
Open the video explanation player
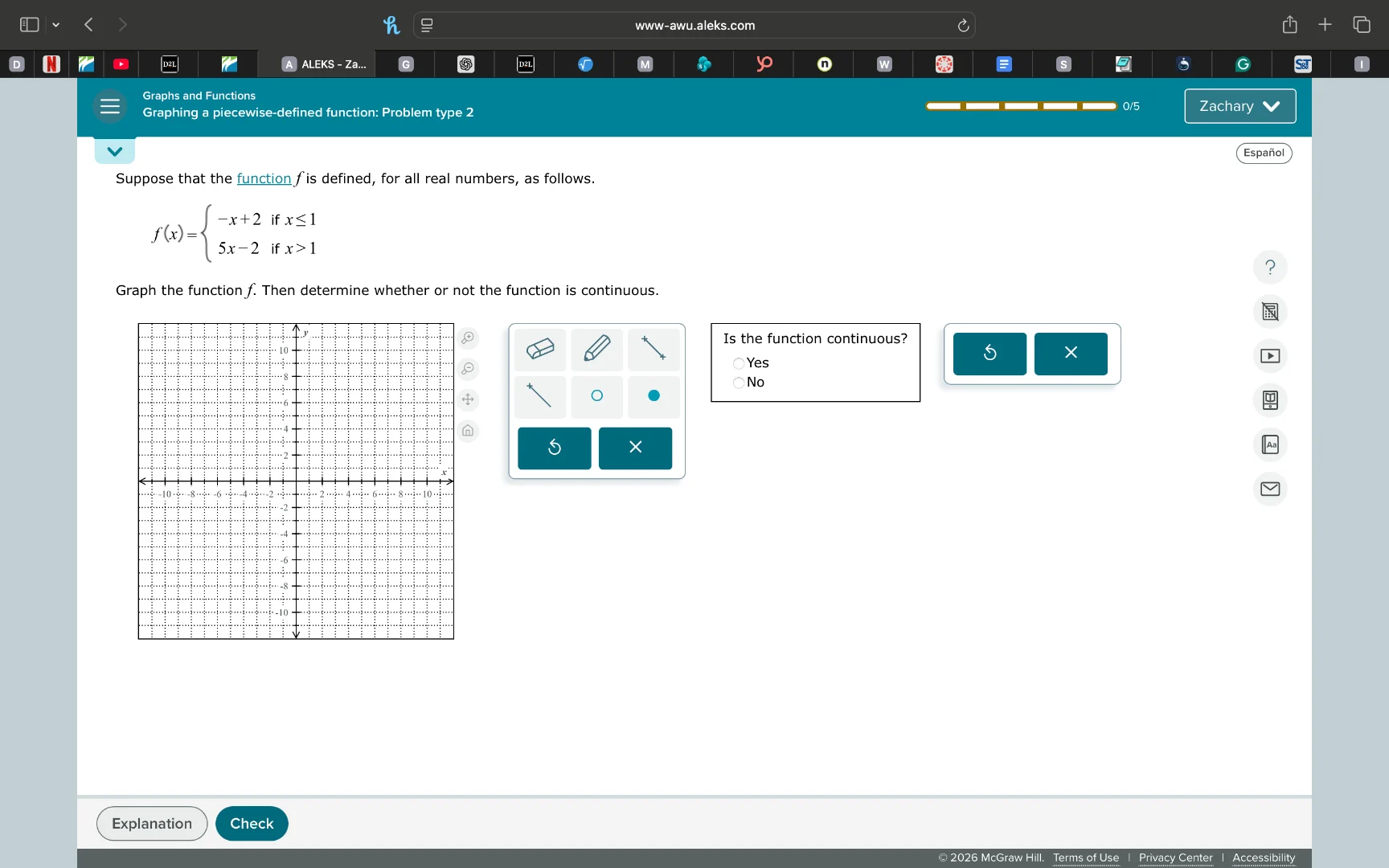click(x=1270, y=355)
